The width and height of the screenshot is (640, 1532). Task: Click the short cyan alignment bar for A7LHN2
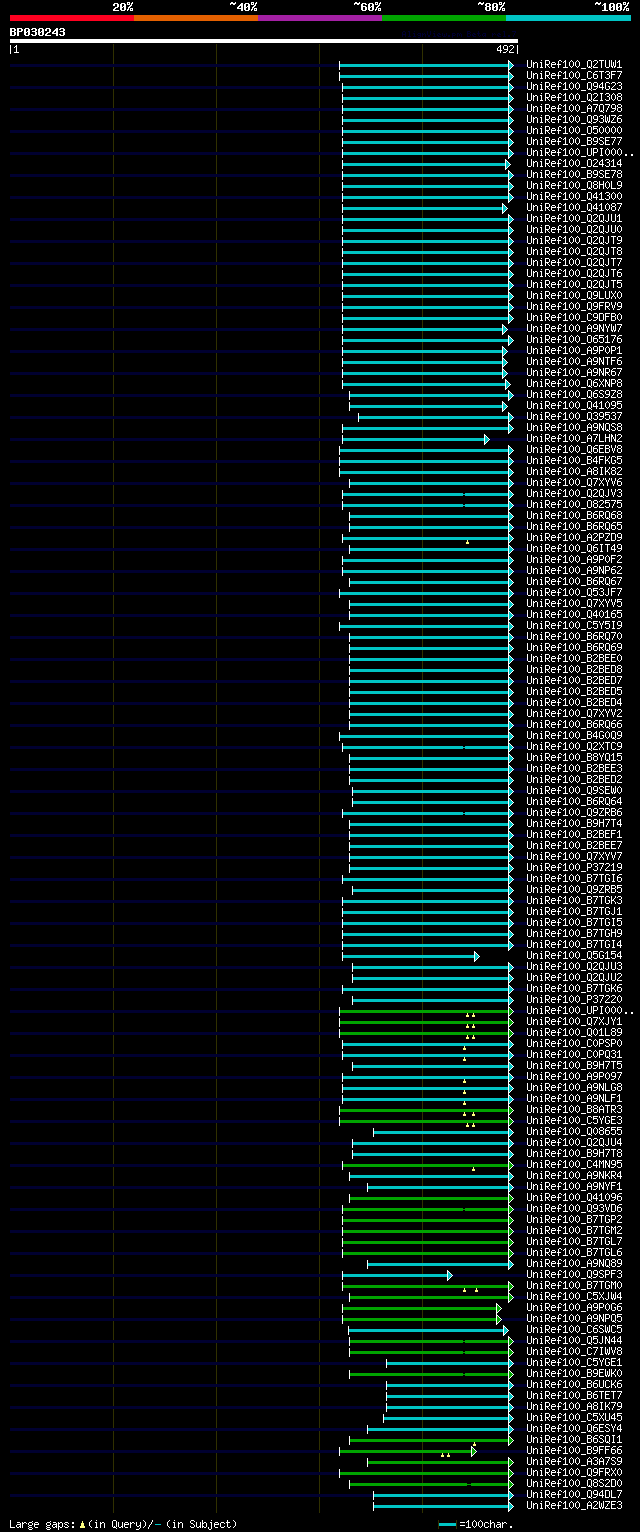[x=415, y=439]
